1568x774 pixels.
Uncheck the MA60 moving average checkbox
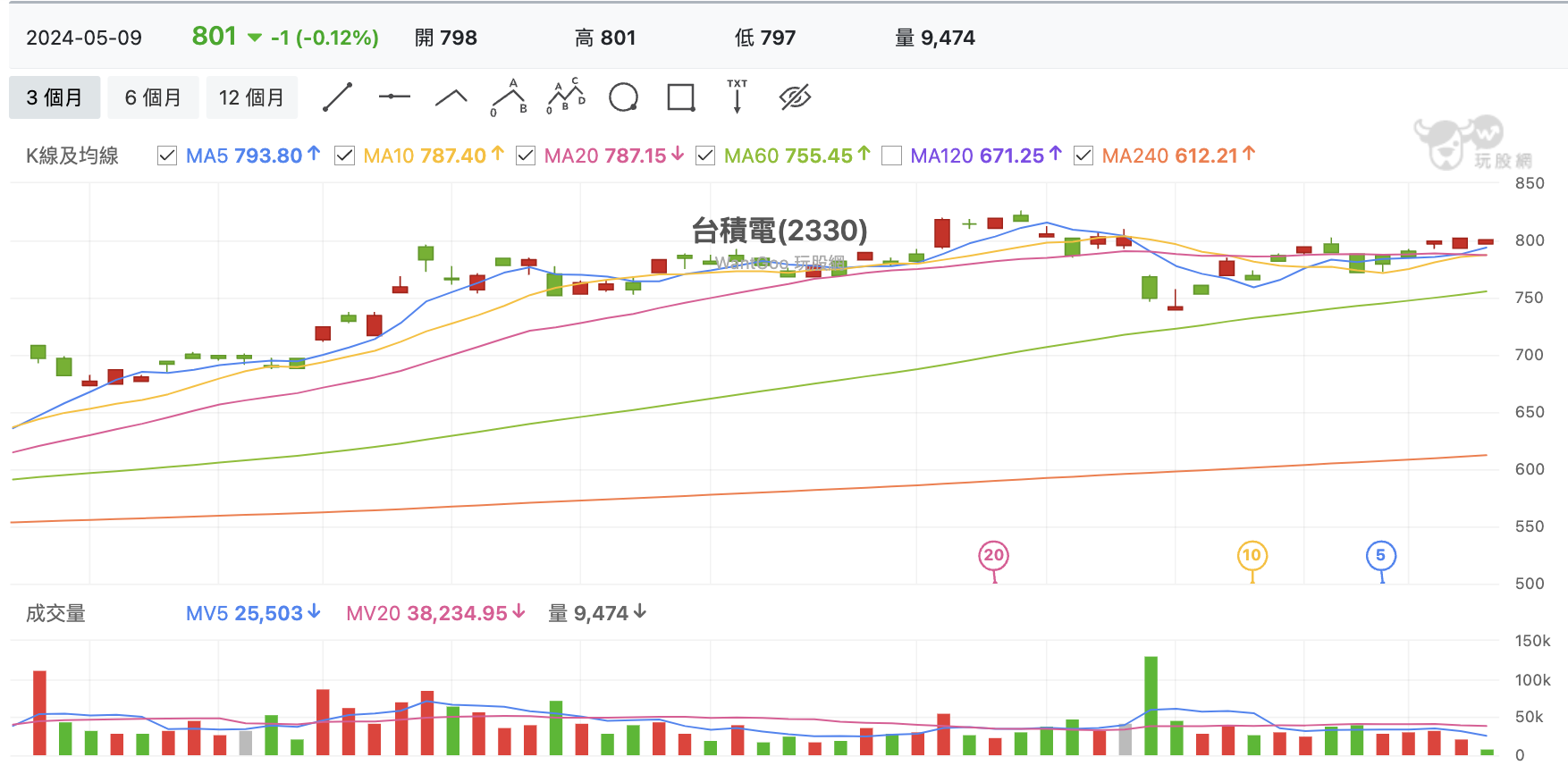pyautogui.click(x=705, y=156)
